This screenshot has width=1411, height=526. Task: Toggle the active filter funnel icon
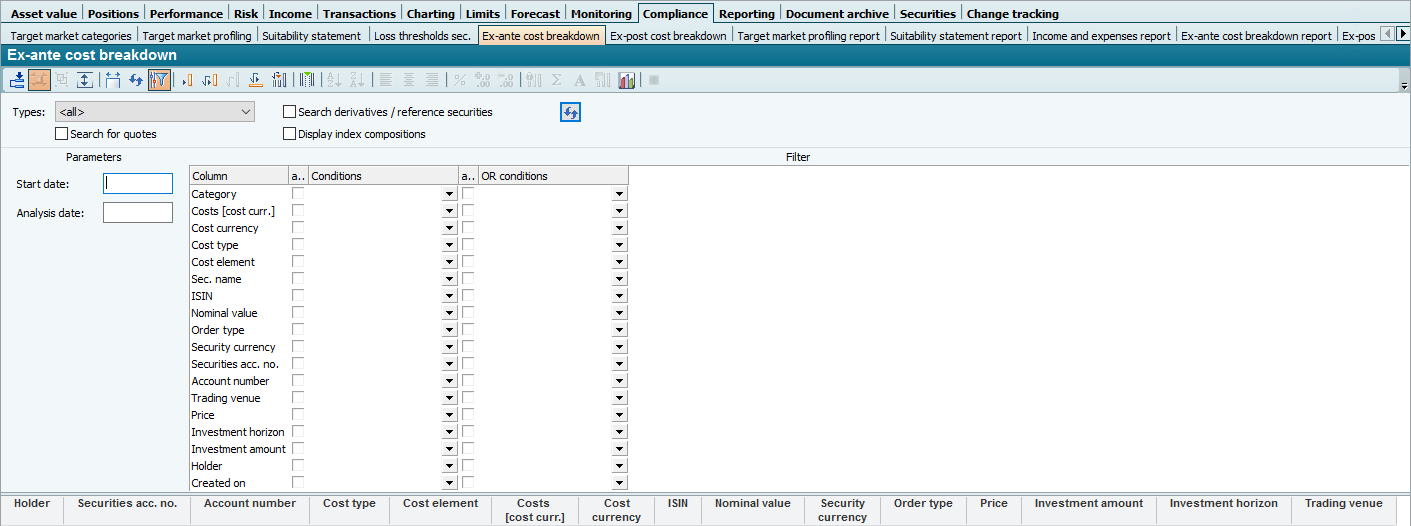159,80
